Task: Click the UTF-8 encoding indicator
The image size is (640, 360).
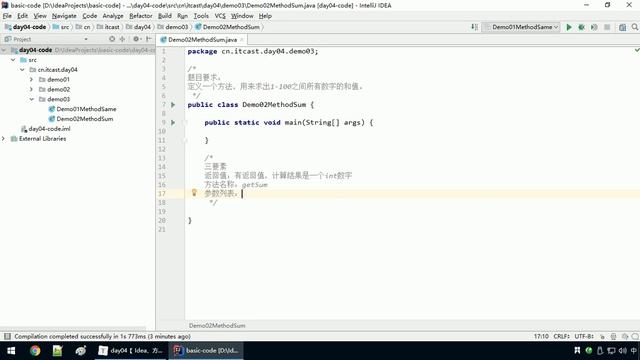Action: [584, 336]
